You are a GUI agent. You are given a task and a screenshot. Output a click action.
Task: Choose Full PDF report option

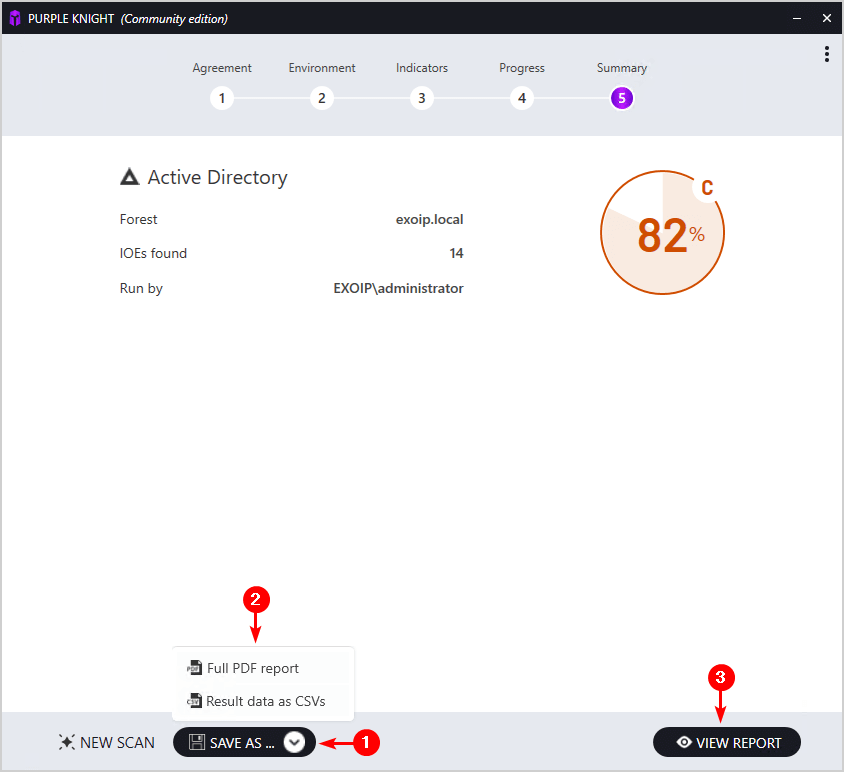(263, 668)
